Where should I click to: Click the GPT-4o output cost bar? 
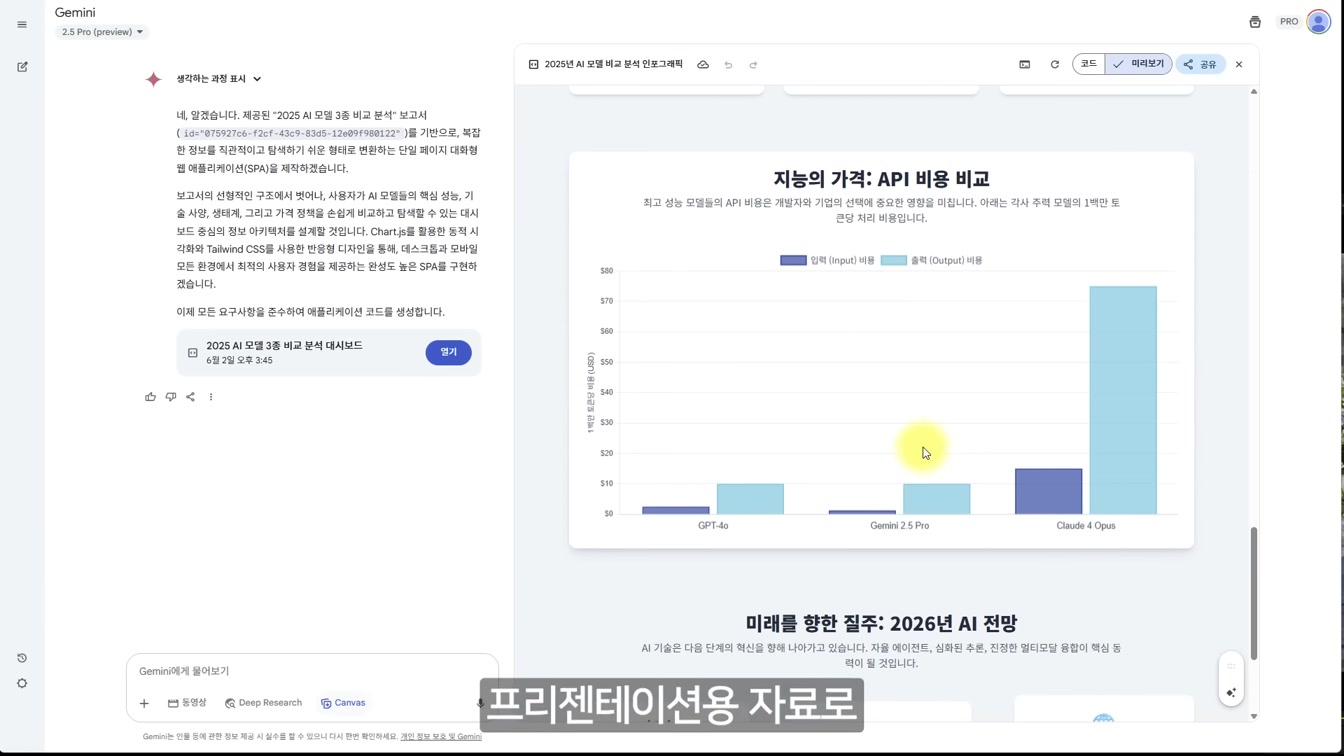pyautogui.click(x=750, y=499)
